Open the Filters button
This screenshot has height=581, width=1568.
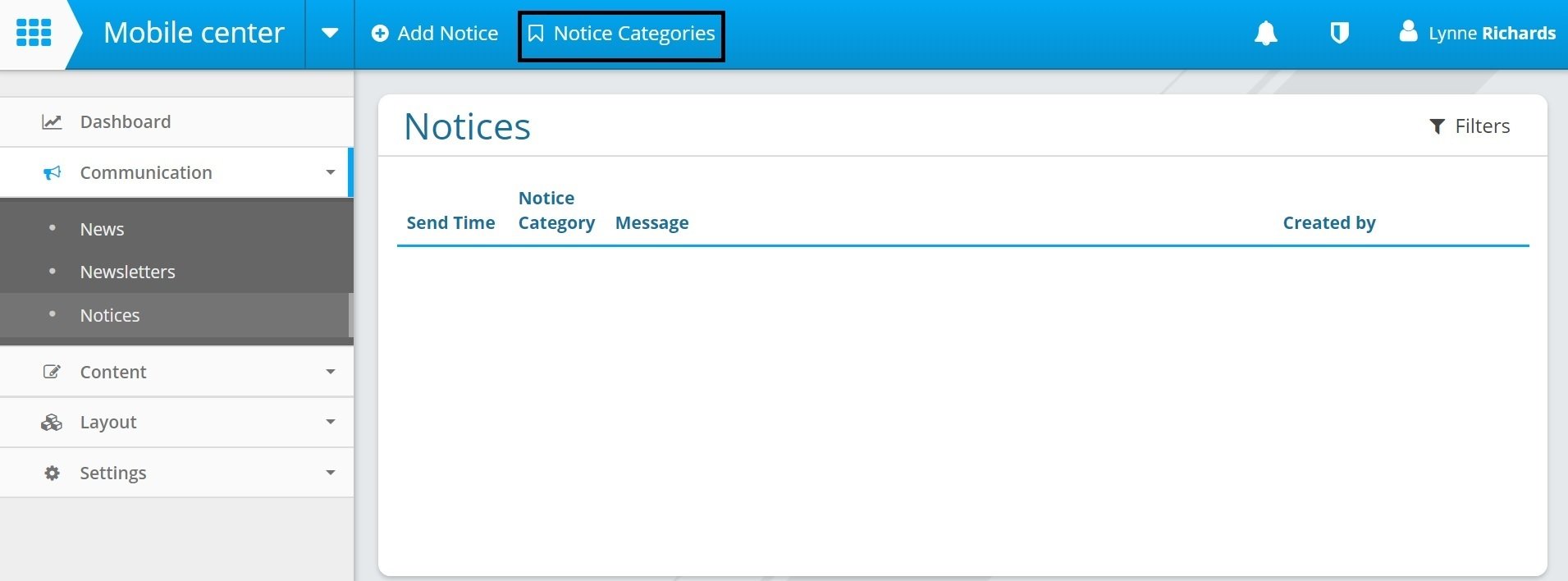point(1470,126)
